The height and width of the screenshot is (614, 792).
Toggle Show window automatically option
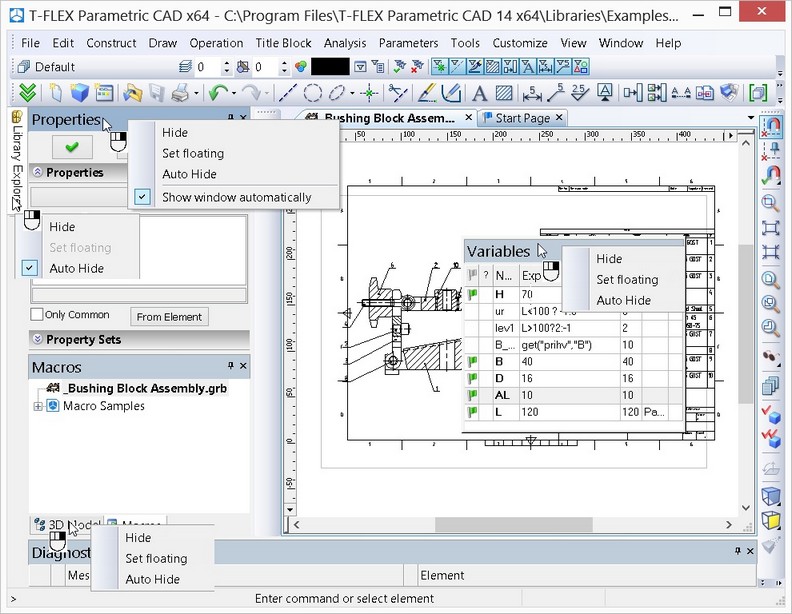pos(236,197)
